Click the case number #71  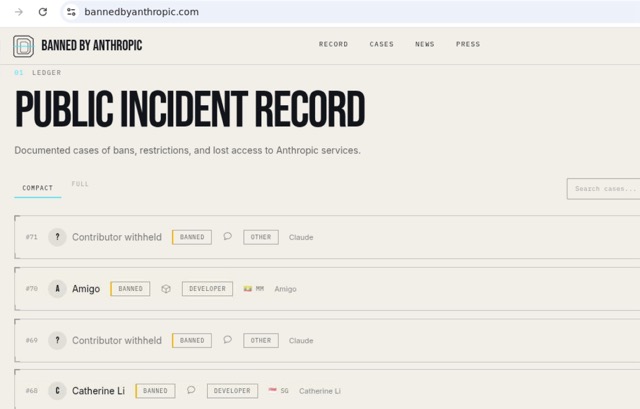[31, 237]
